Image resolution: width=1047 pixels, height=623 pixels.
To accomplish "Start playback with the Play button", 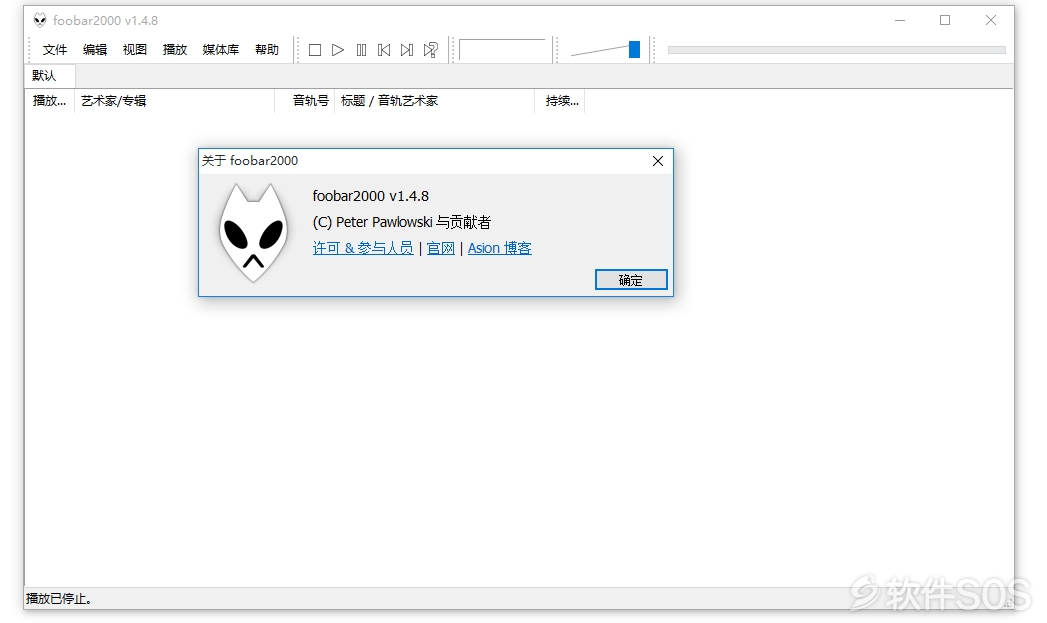I will click(338, 50).
